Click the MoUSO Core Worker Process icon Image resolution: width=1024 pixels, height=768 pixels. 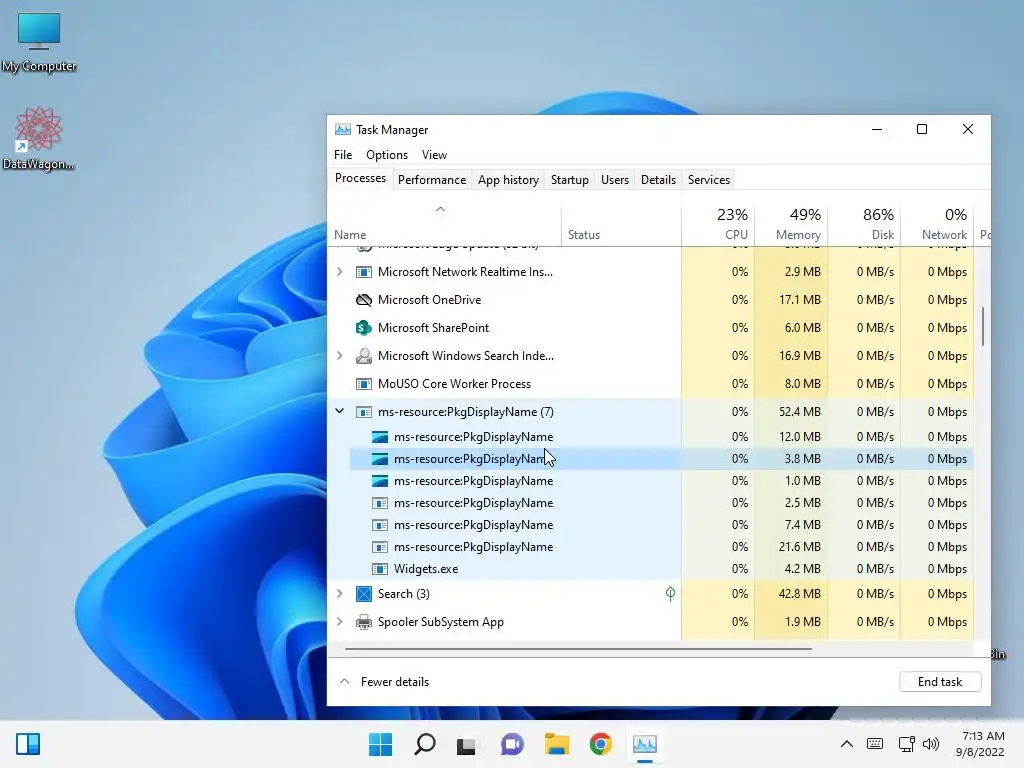coord(364,384)
